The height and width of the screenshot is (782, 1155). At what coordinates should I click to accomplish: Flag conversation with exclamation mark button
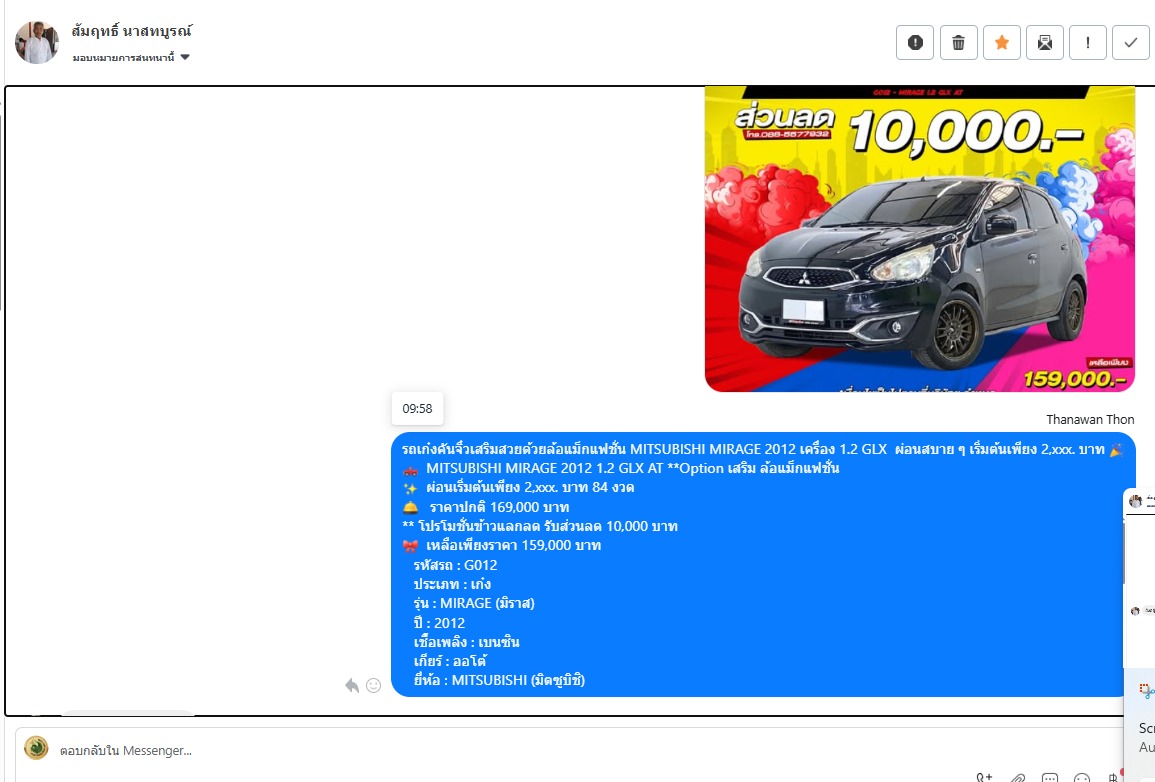1088,42
